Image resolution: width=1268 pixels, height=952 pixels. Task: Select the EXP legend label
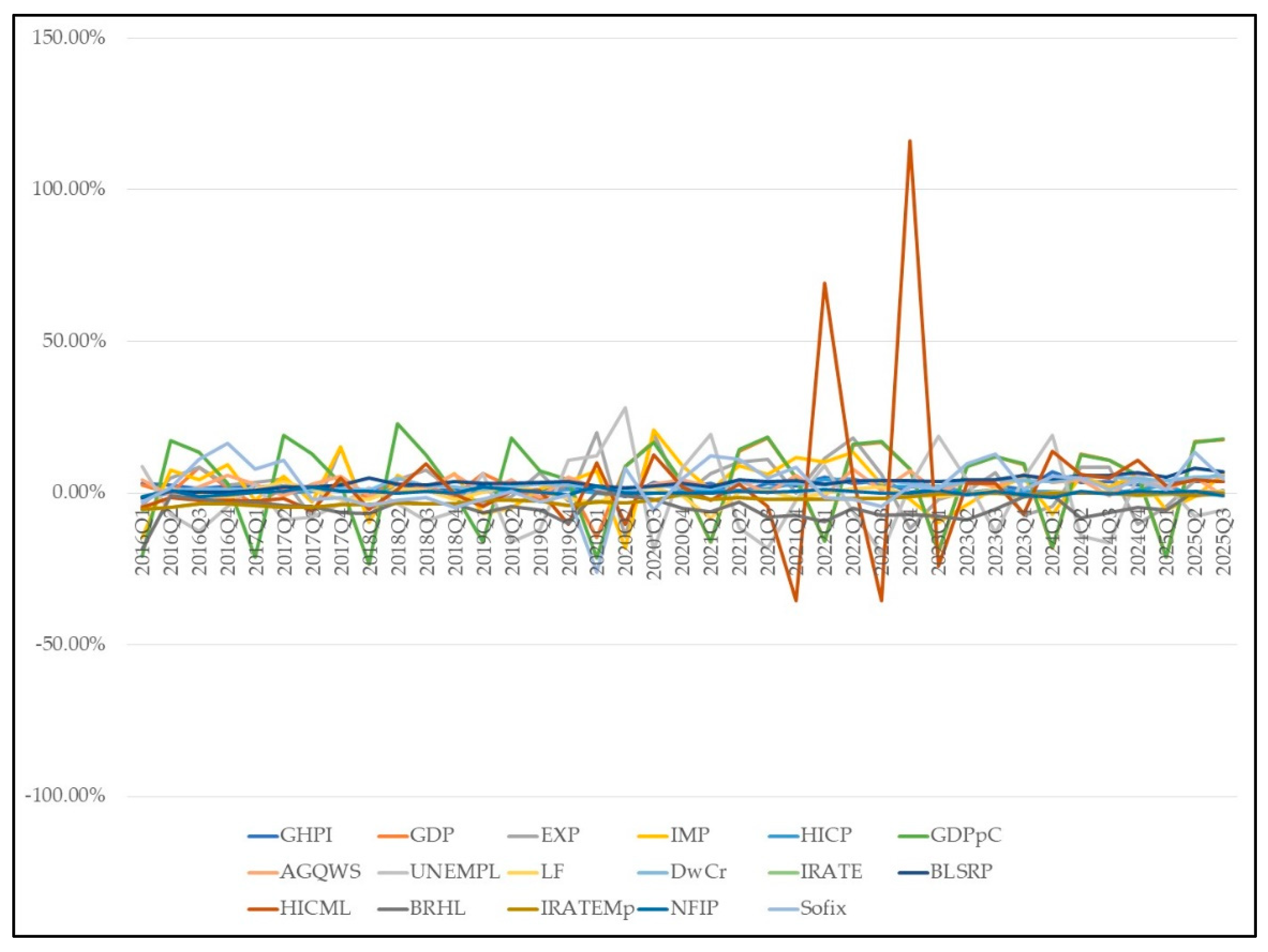[x=560, y=835]
